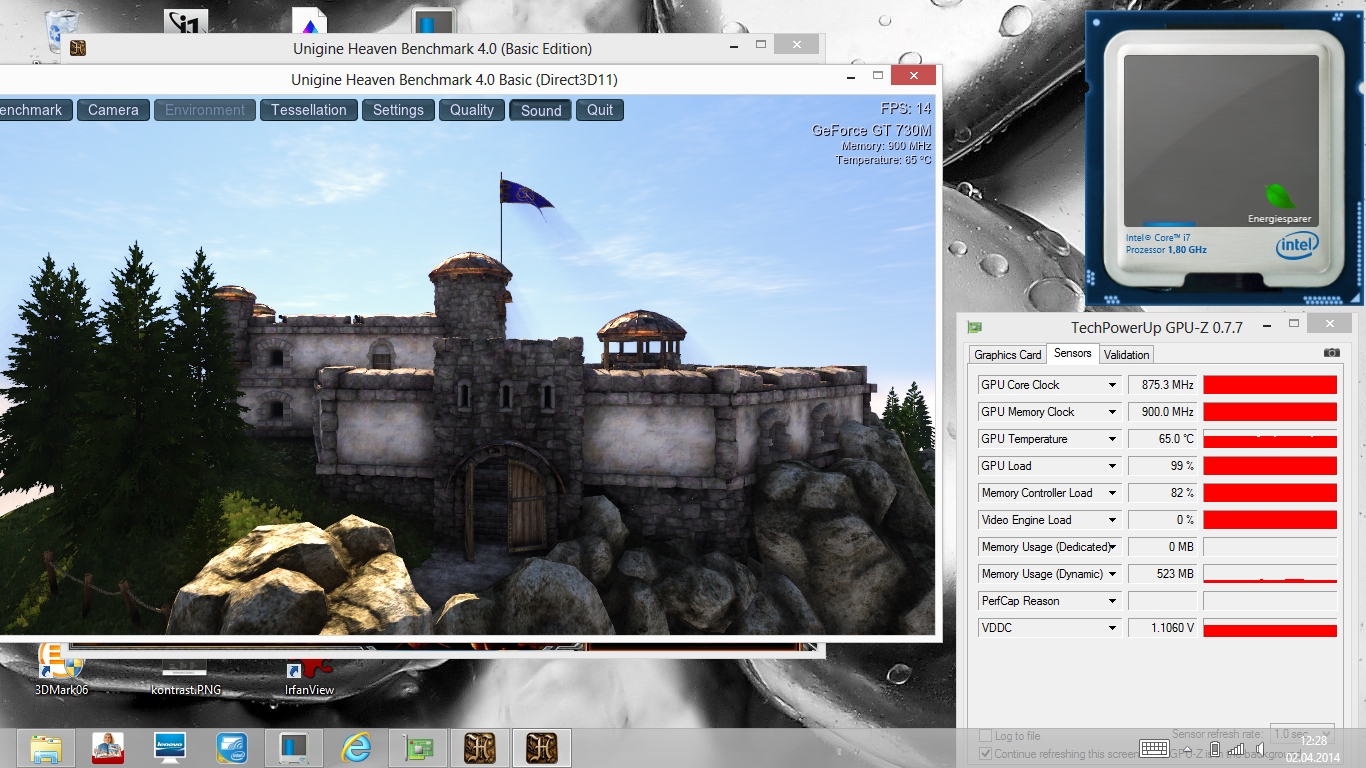Open the touch keyboard from the taskbar
This screenshot has width=1366, height=768.
click(1155, 749)
